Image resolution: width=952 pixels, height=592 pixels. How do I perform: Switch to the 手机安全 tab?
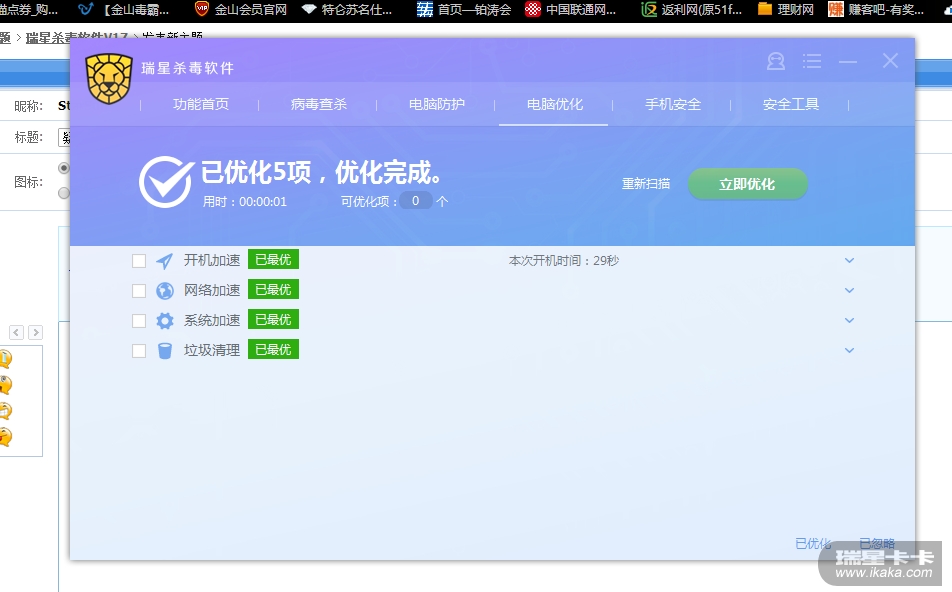[673, 104]
